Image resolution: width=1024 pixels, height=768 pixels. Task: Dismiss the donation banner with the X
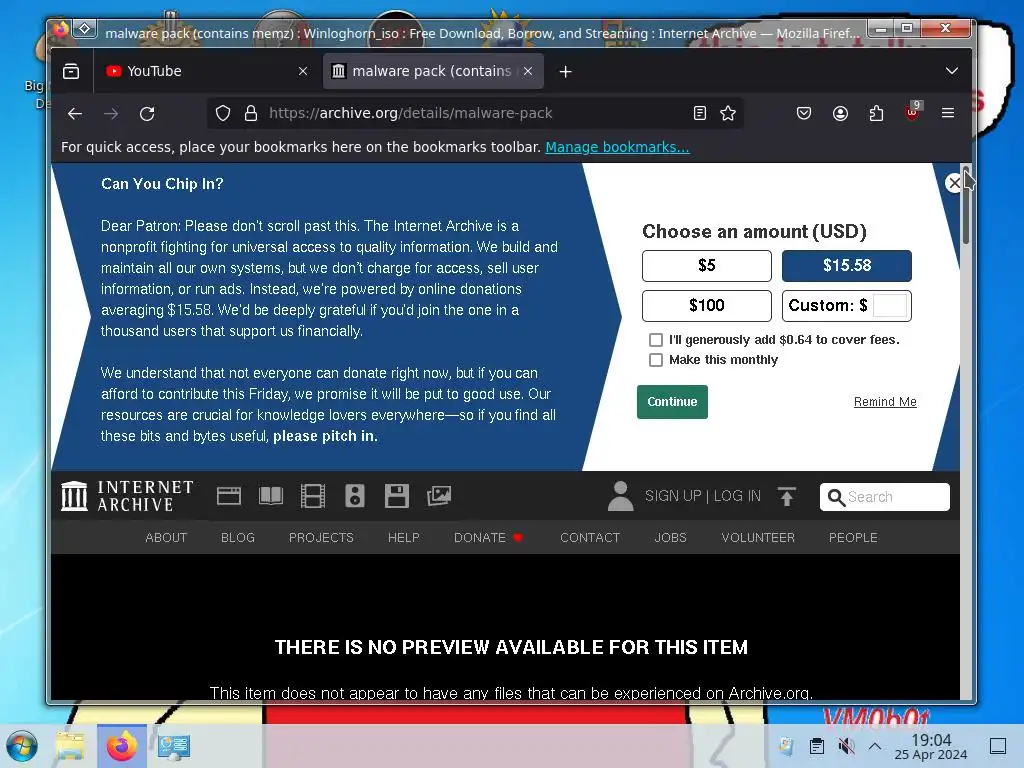click(954, 183)
